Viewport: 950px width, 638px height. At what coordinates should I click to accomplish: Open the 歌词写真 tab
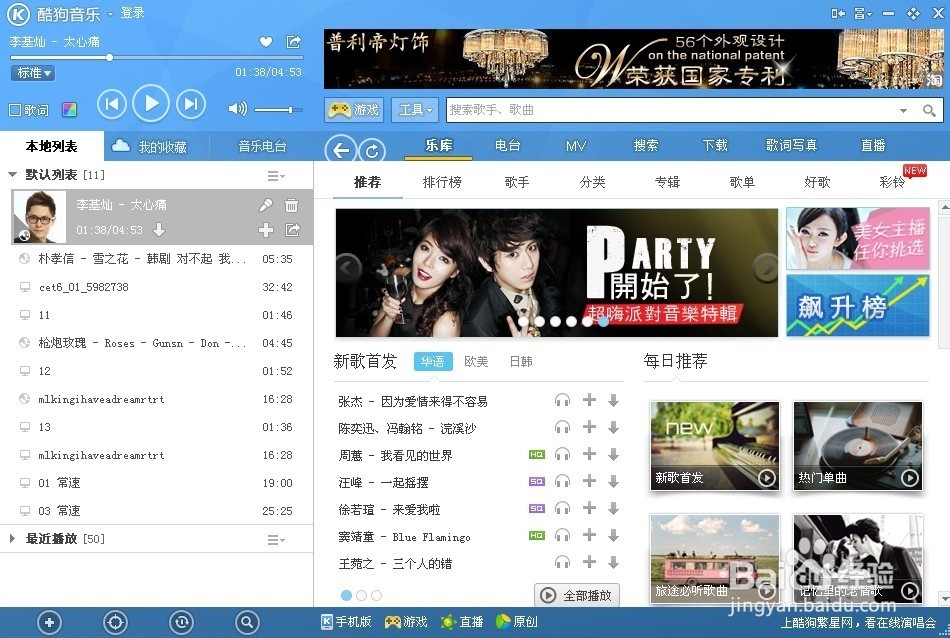(791, 145)
